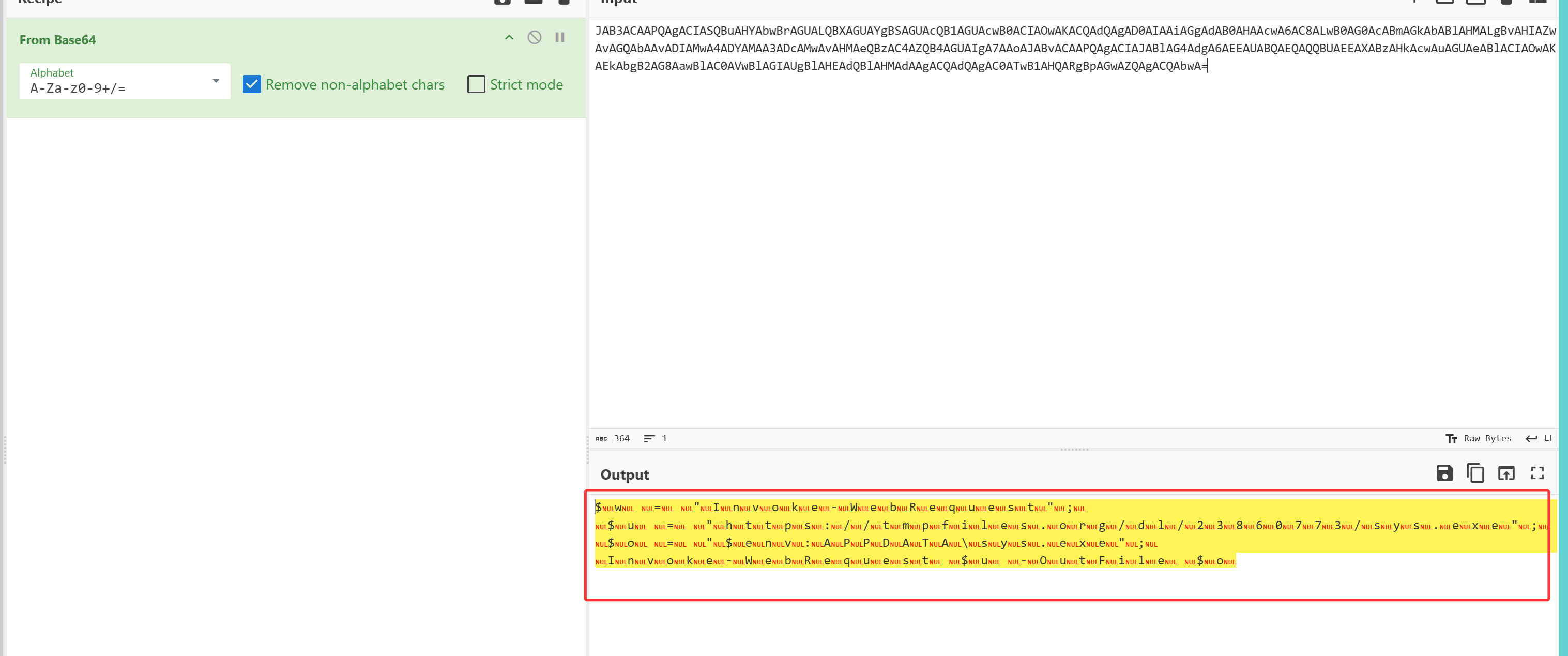Click the Remove non-alphabet chars label
The image size is (1568, 656).
point(355,84)
